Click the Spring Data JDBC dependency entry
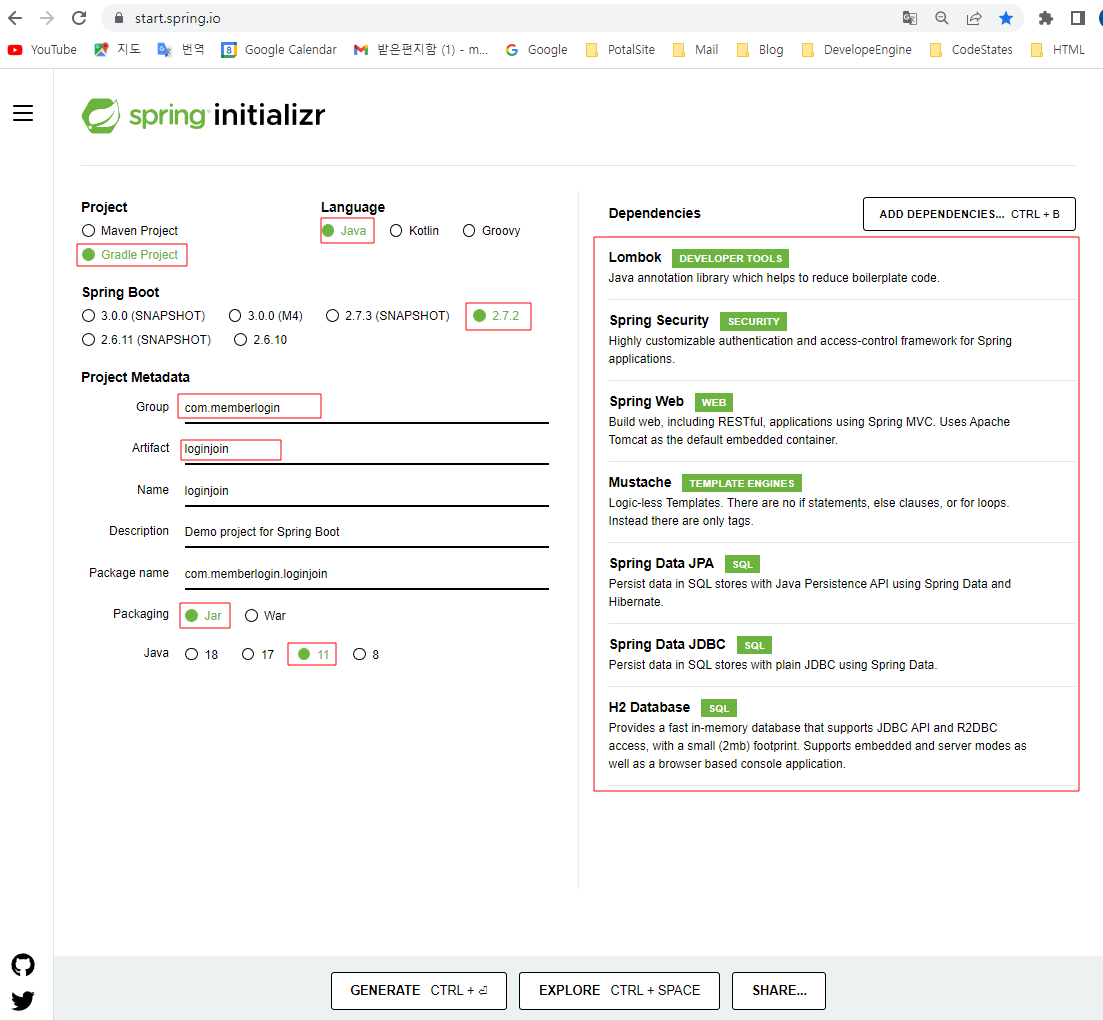 point(841,654)
